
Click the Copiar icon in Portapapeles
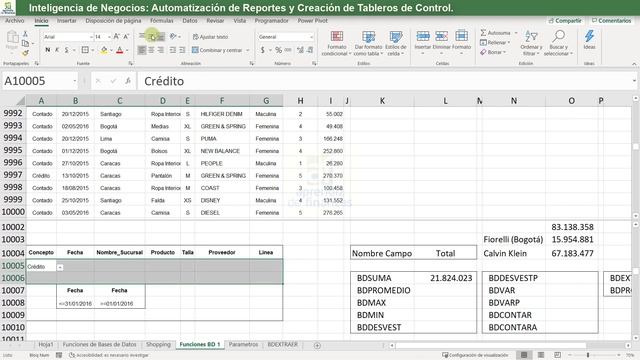25,43
